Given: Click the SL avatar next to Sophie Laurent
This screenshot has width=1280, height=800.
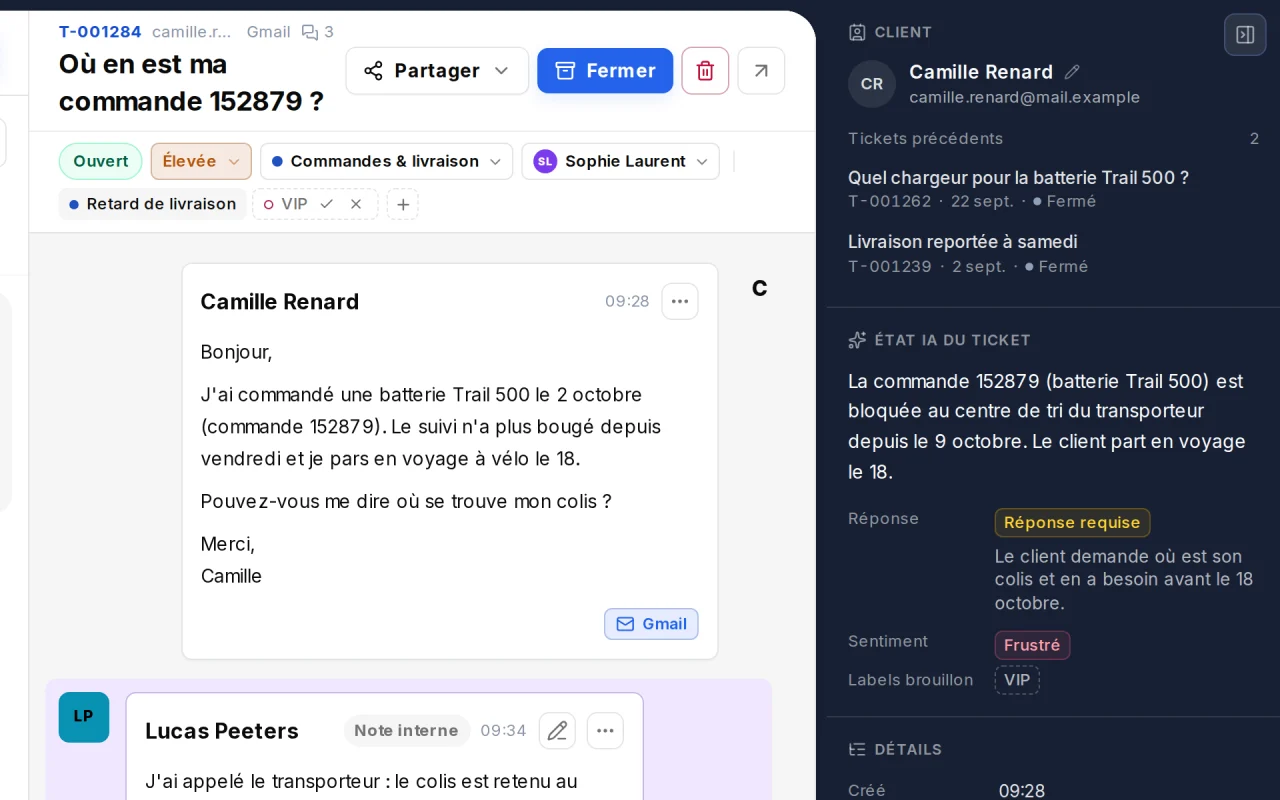Looking at the screenshot, I should pos(545,161).
